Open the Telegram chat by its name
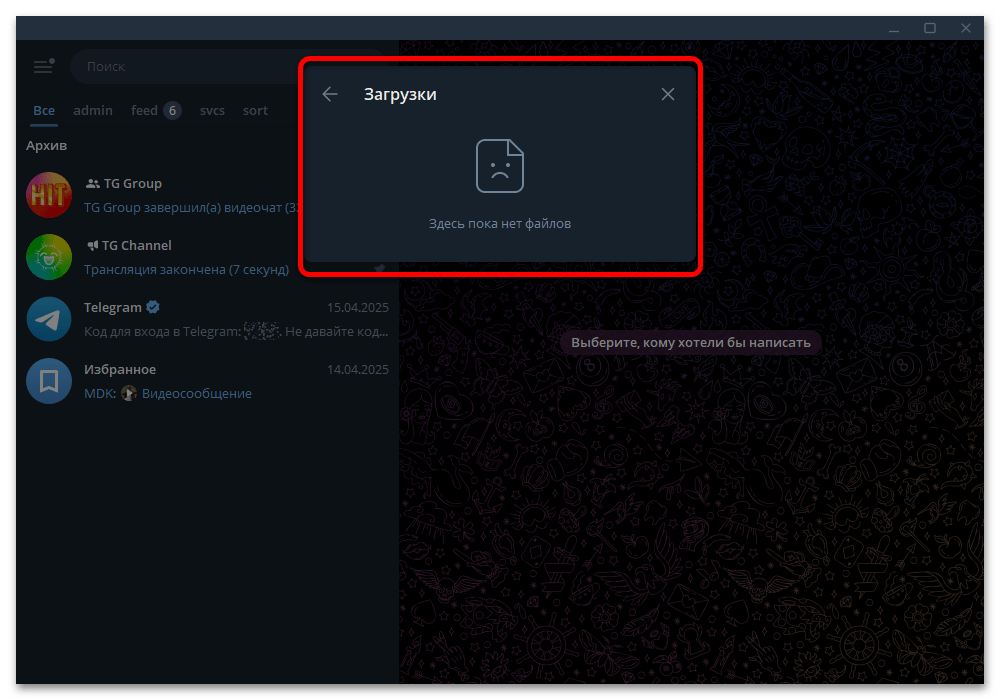 tap(113, 307)
